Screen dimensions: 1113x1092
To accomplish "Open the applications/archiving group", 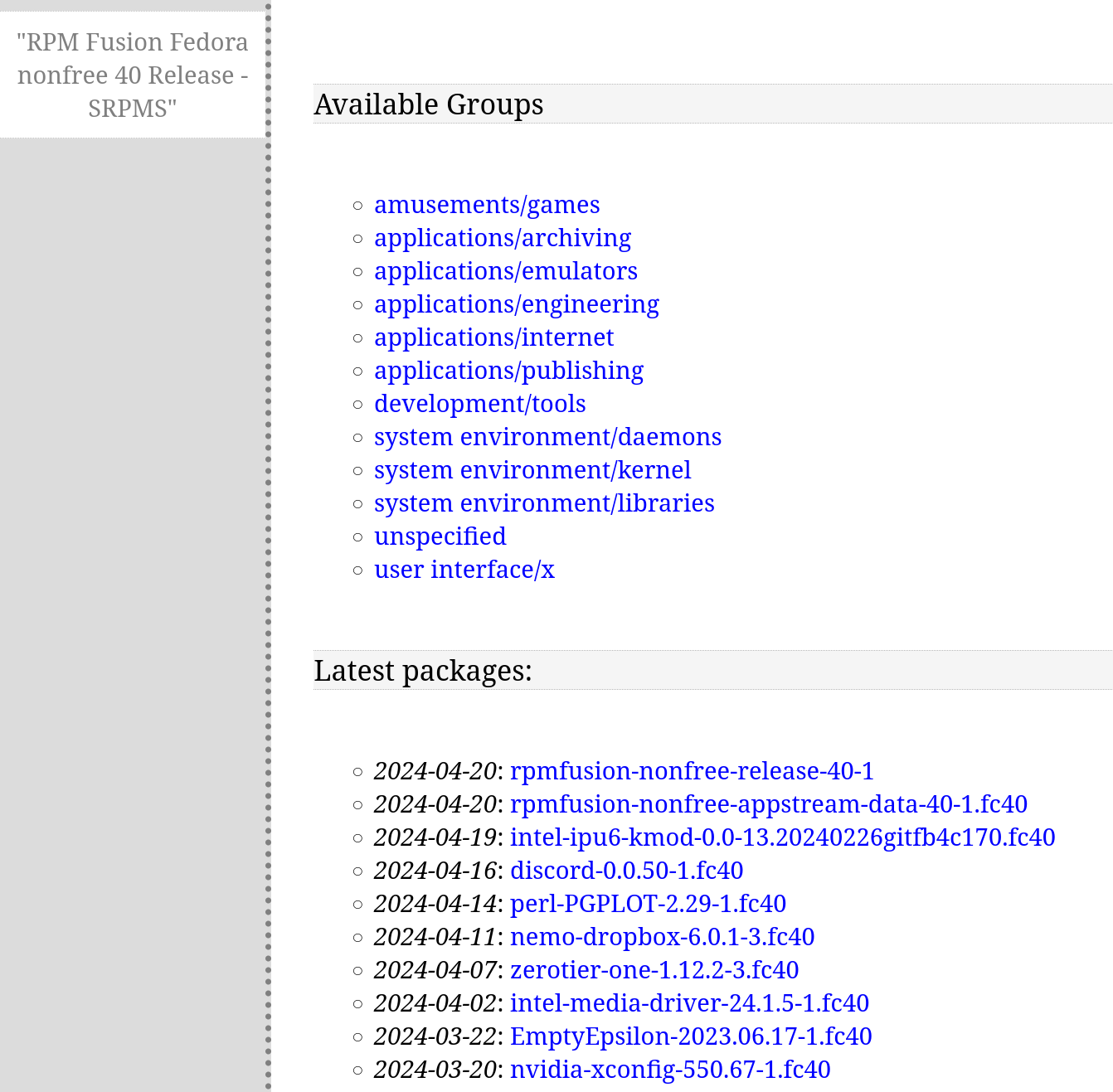I will click(x=503, y=238).
